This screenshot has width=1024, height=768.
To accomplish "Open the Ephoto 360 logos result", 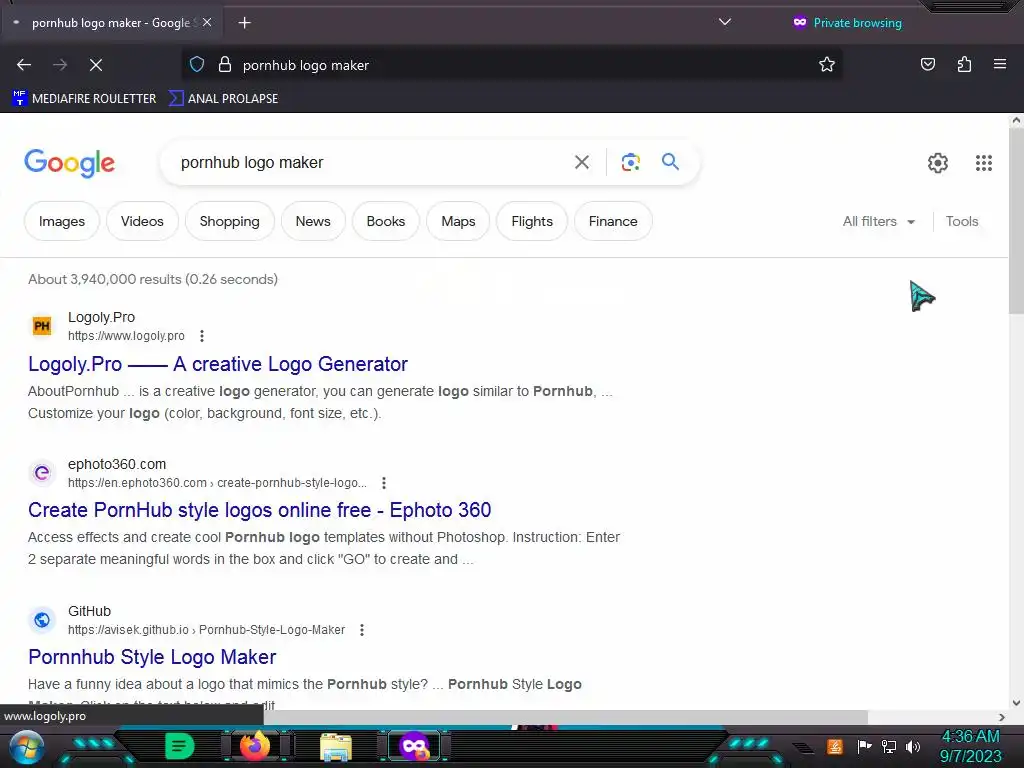I will click(259, 510).
